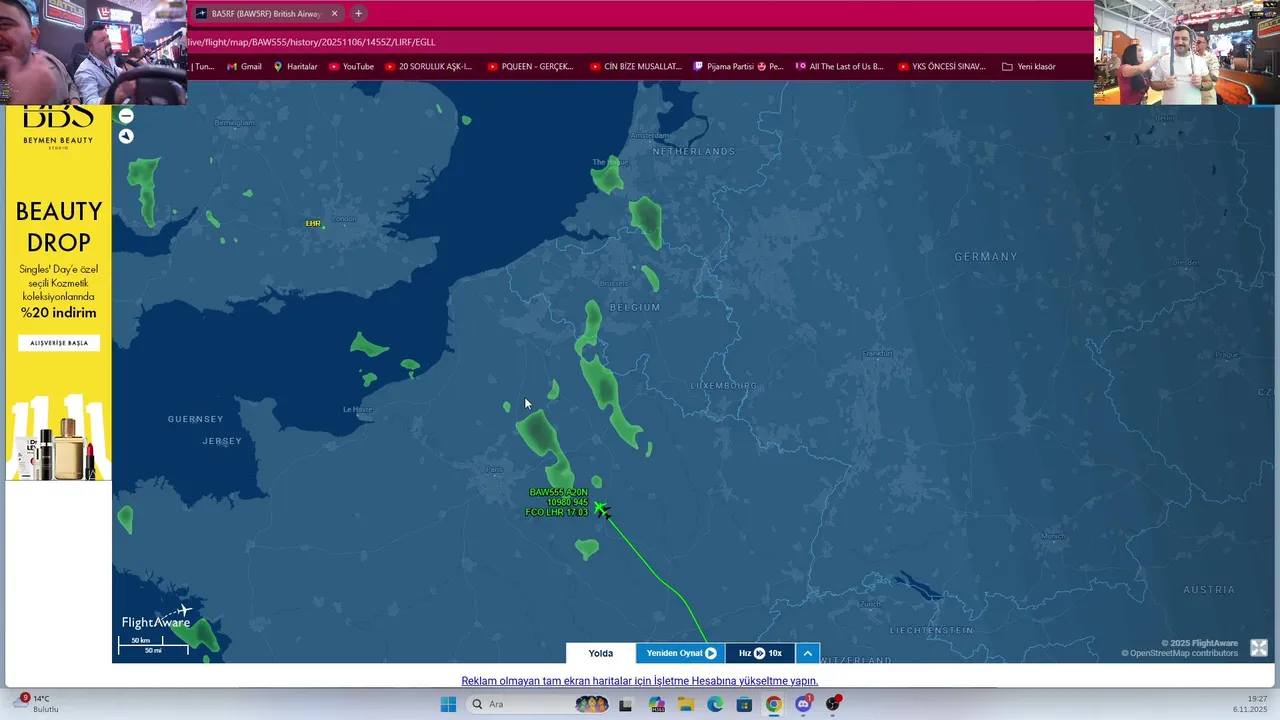Image resolution: width=1280 pixels, height=720 pixels.
Task: Open the CİN BİZE MUSALLAT bookmark
Action: (635, 67)
